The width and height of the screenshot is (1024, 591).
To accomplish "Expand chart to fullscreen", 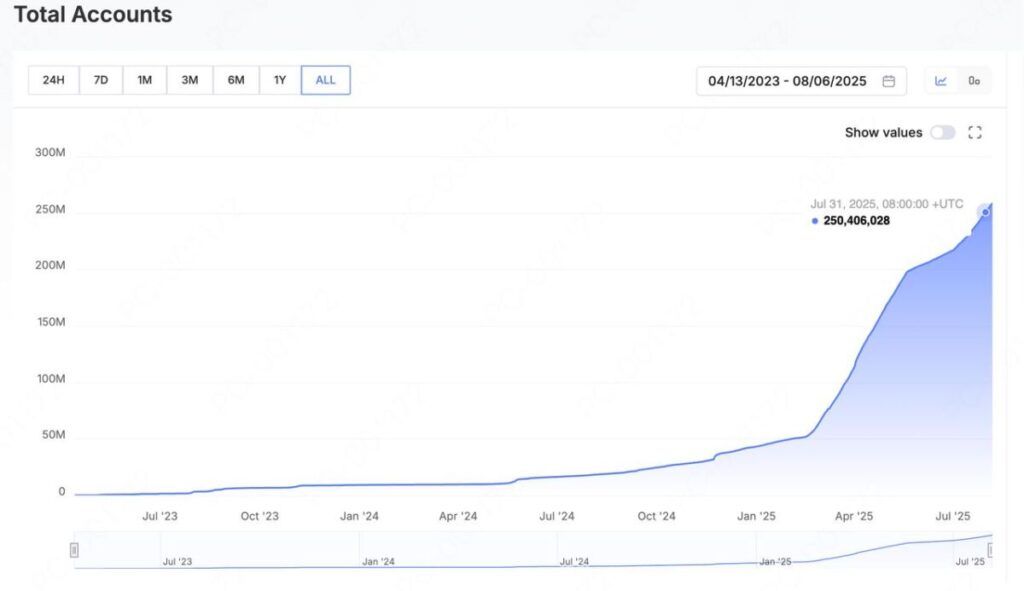I will coord(975,133).
